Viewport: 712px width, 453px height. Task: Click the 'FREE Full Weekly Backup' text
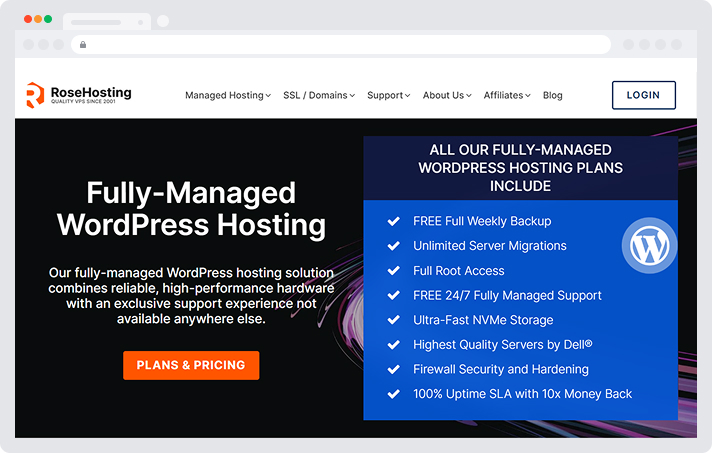point(482,221)
